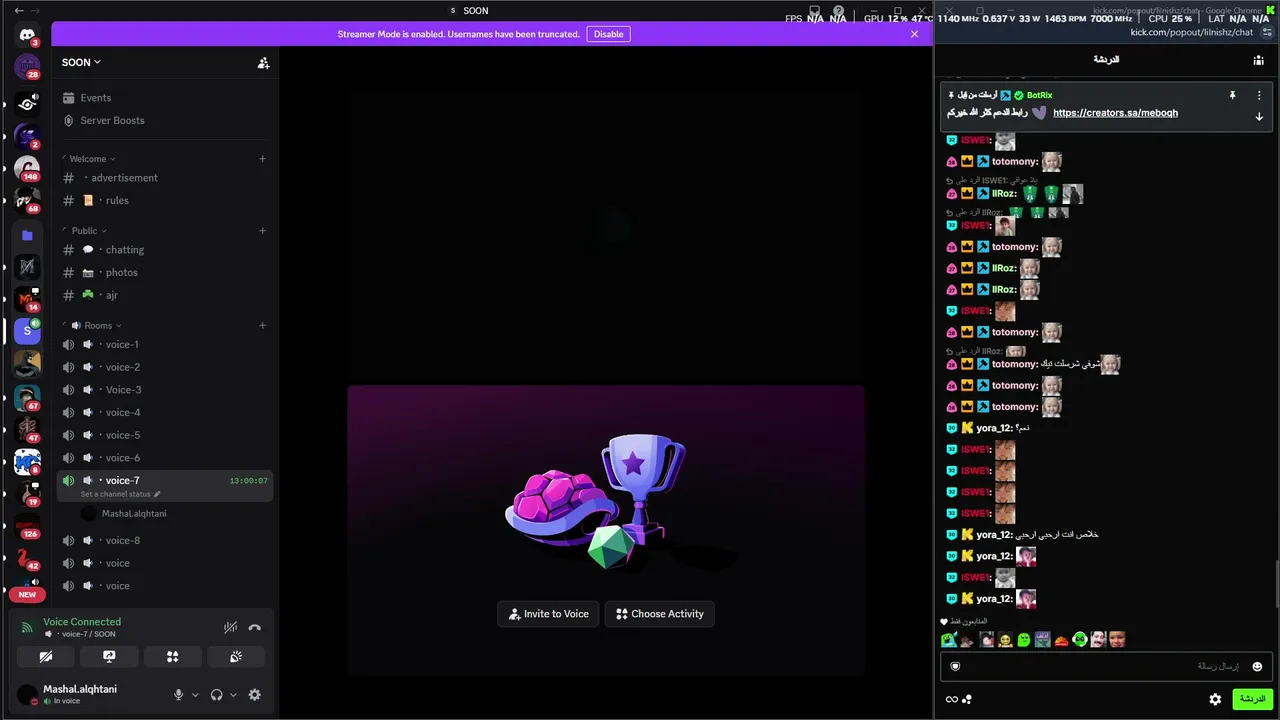Open server icon with 148 badge
Screen dimensions: 1280x720
(27, 167)
